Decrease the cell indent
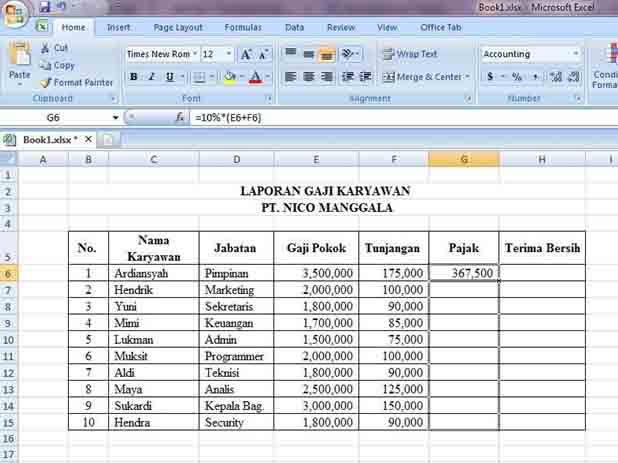The width and height of the screenshot is (618, 463). point(347,76)
